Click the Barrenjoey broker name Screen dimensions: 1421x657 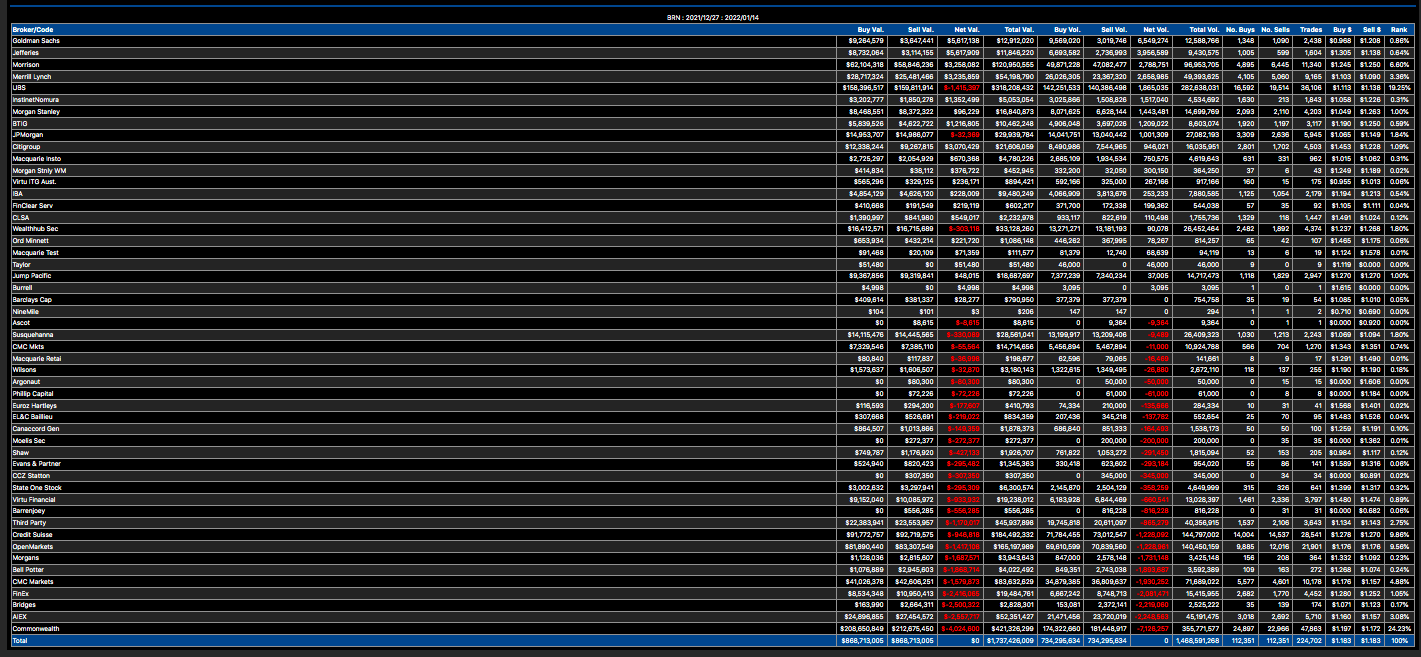(x=29, y=513)
